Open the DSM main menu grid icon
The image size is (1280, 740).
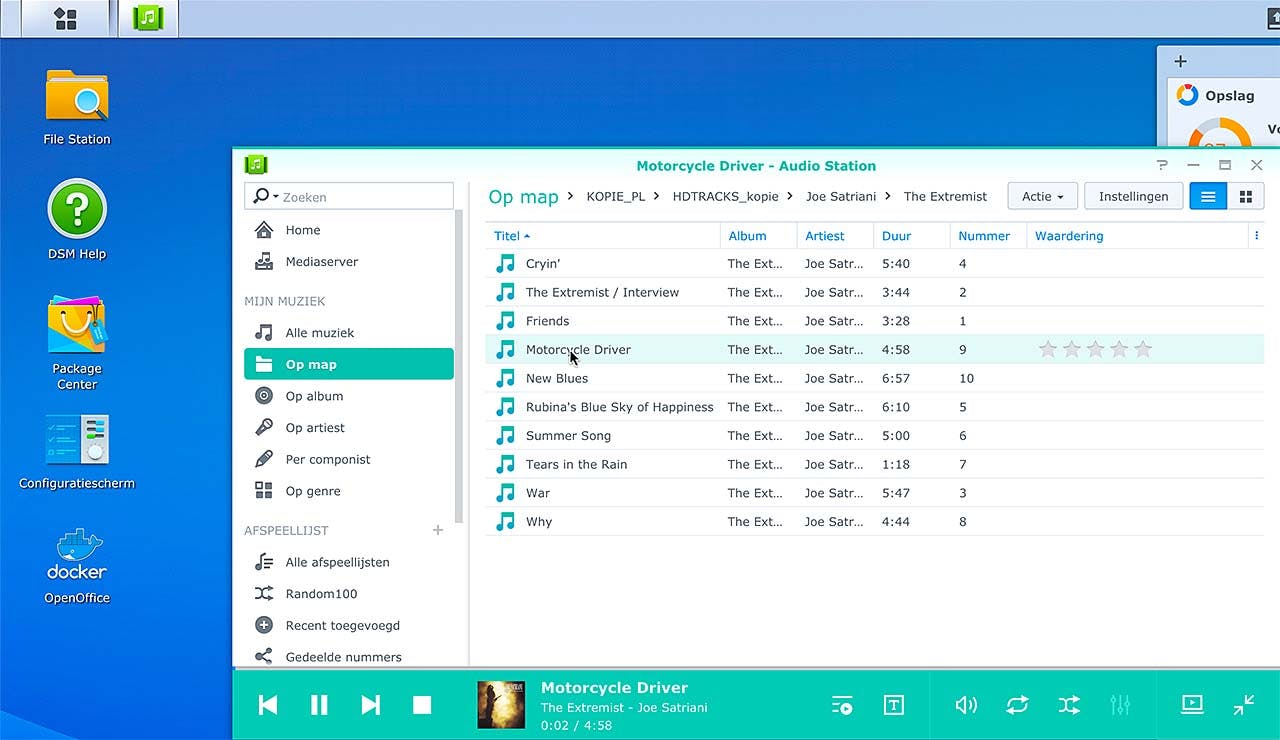[65, 18]
